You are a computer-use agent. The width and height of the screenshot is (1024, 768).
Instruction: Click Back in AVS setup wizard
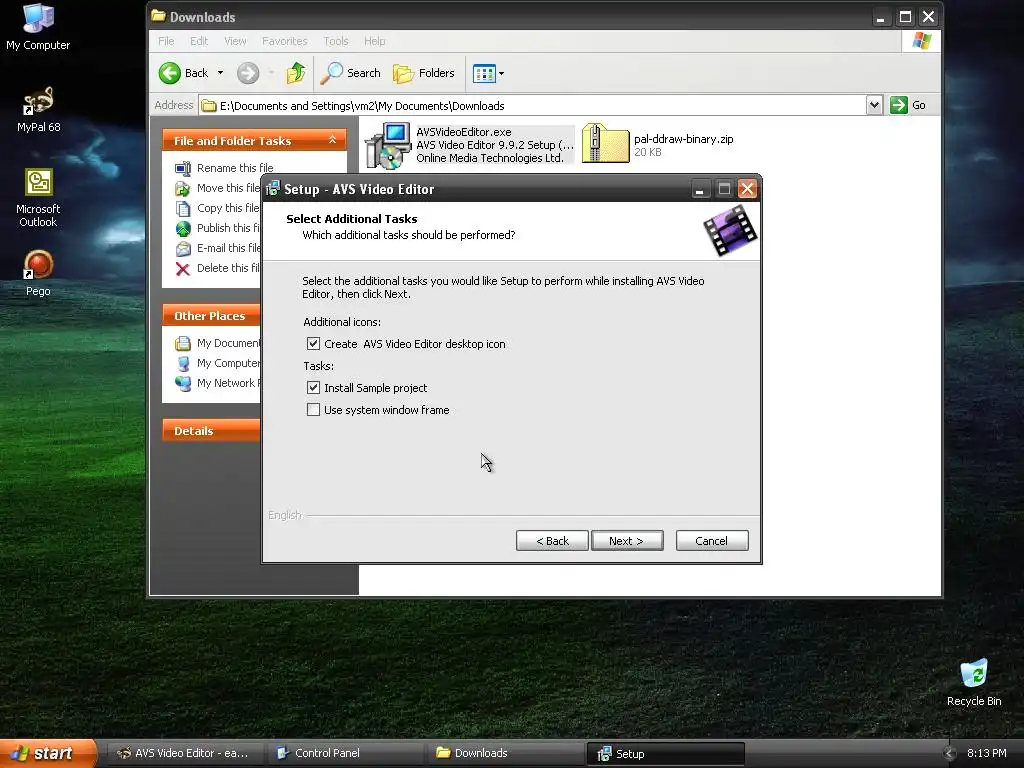click(x=552, y=541)
